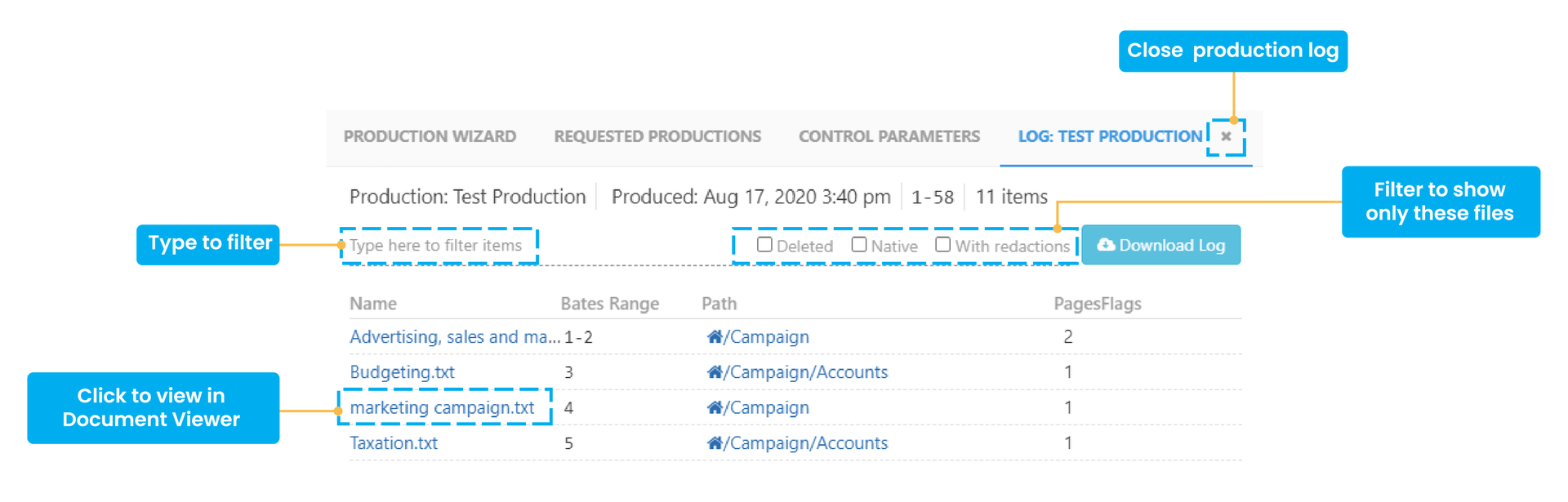The width and height of the screenshot is (1568, 502).
Task: Open the Requested Productions tab
Action: (x=657, y=137)
